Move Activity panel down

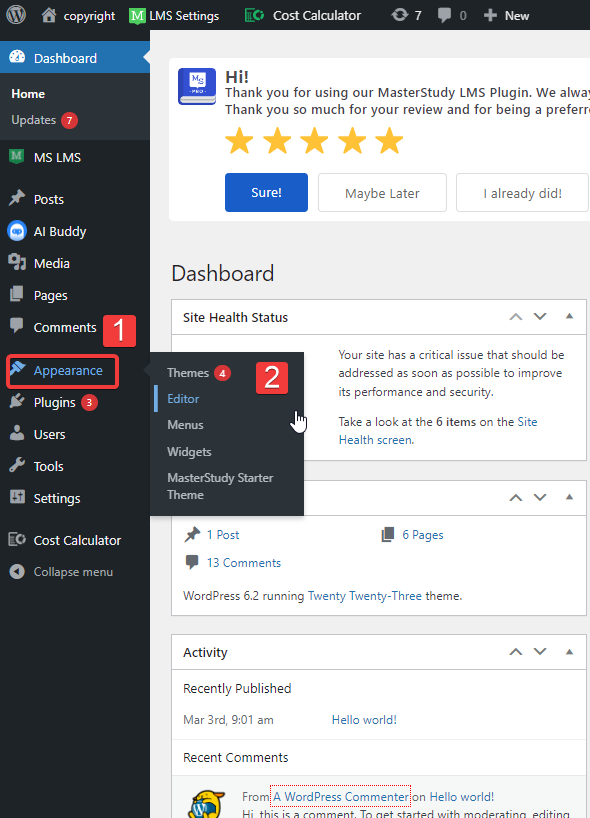540,652
